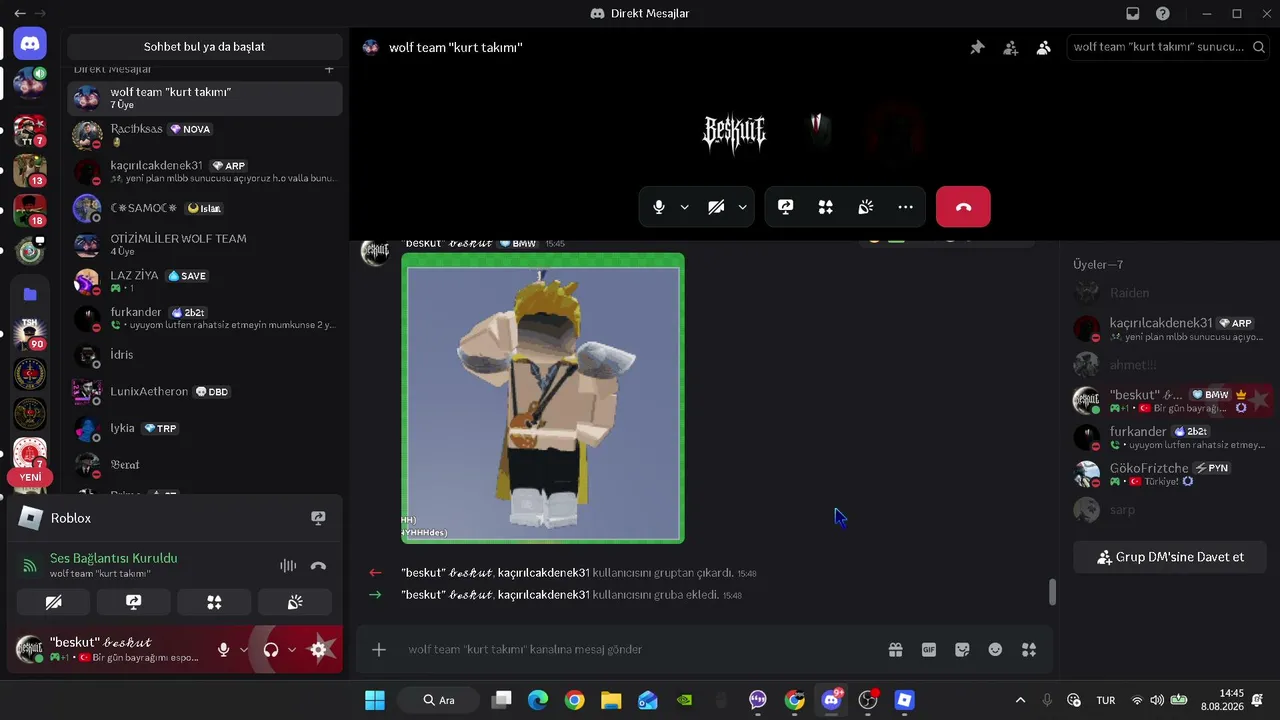Expand camera options in call controls

[742, 207]
